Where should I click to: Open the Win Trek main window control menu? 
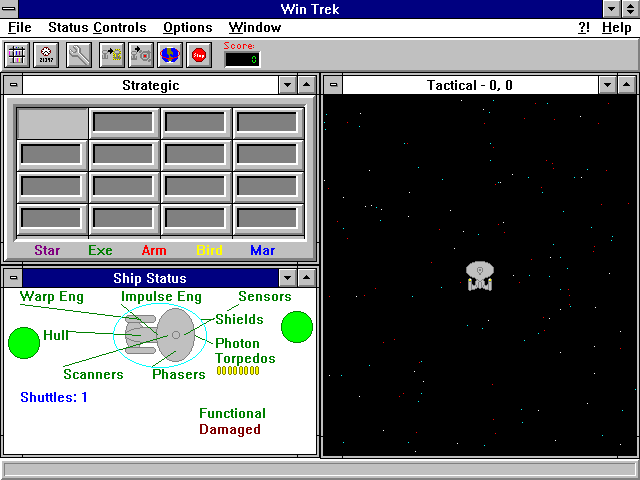point(9,9)
